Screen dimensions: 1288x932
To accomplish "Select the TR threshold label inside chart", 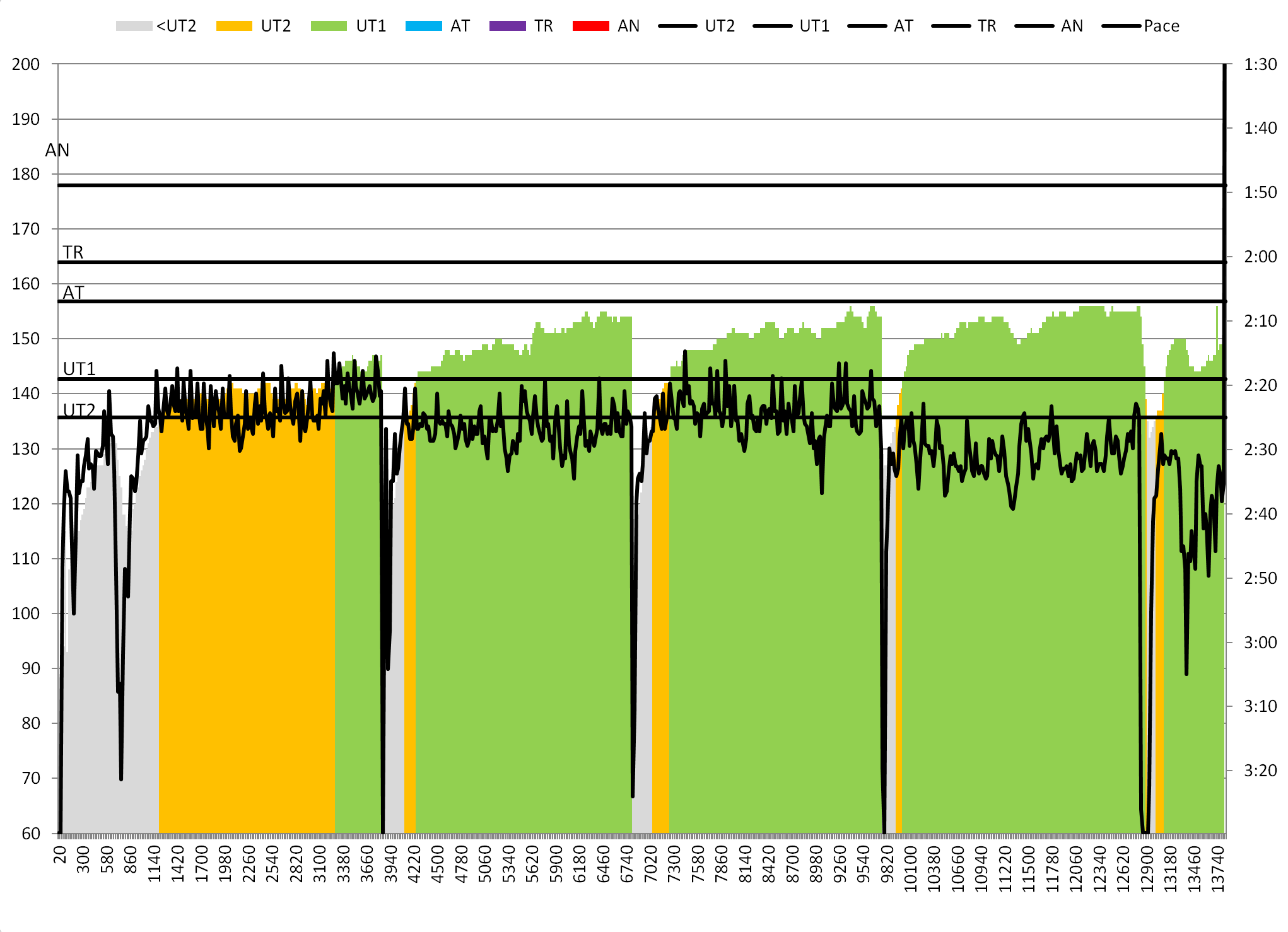I will coord(73,252).
